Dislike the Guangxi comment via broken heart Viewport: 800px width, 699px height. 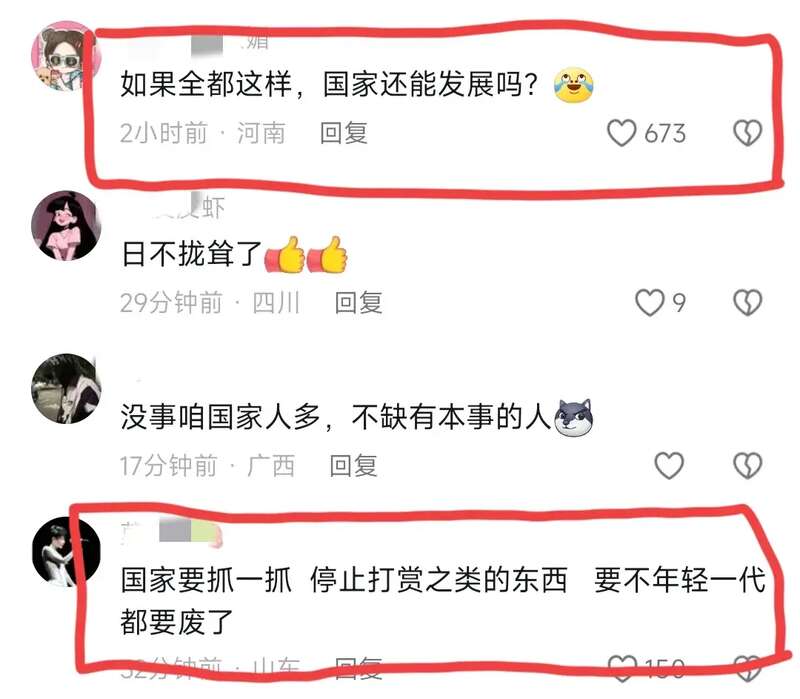747,465
